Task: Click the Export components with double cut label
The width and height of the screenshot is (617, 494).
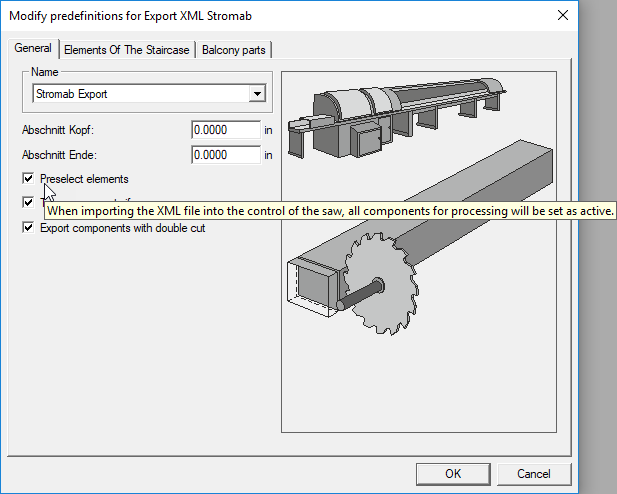Action: [122, 228]
